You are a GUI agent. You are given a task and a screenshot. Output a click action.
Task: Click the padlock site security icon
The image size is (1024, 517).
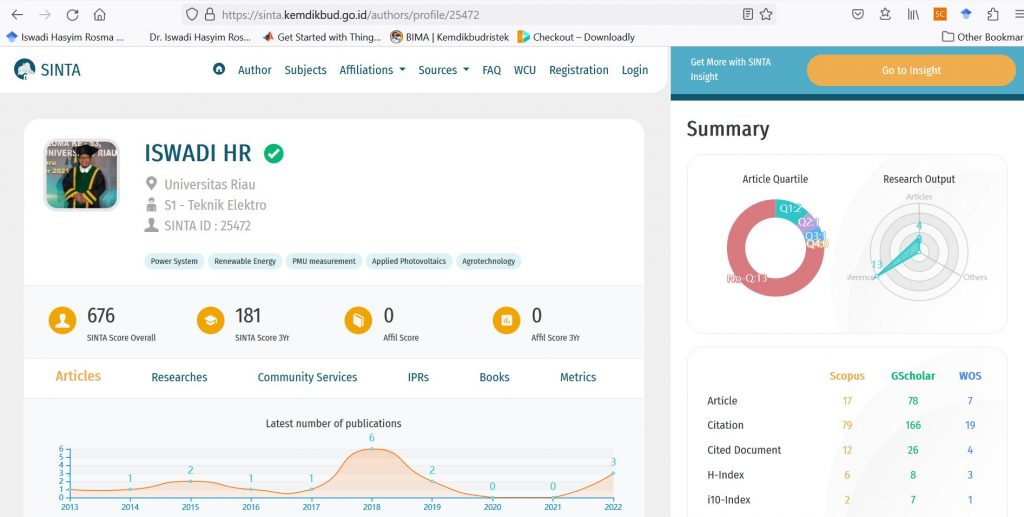[x=210, y=14]
